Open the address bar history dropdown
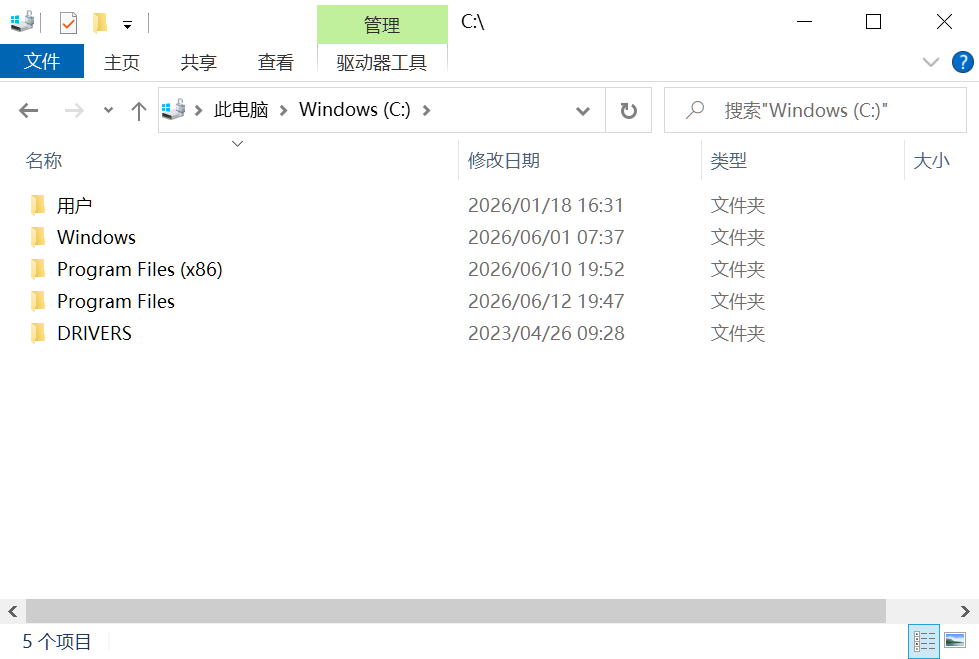 tap(583, 111)
